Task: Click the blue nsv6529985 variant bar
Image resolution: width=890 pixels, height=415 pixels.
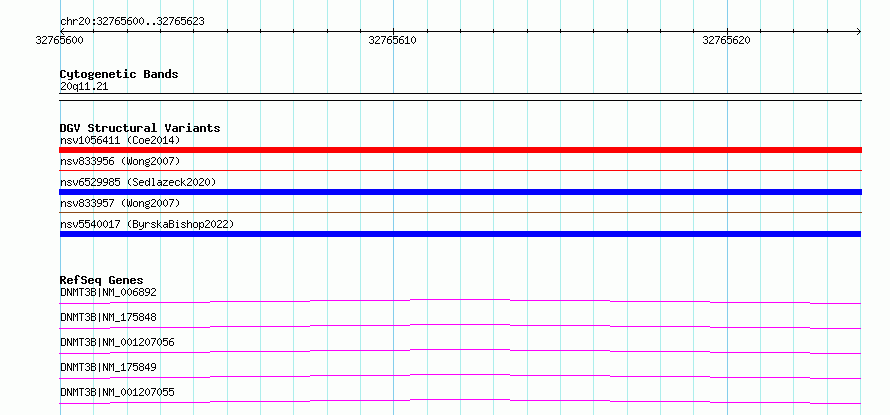Action: point(460,192)
